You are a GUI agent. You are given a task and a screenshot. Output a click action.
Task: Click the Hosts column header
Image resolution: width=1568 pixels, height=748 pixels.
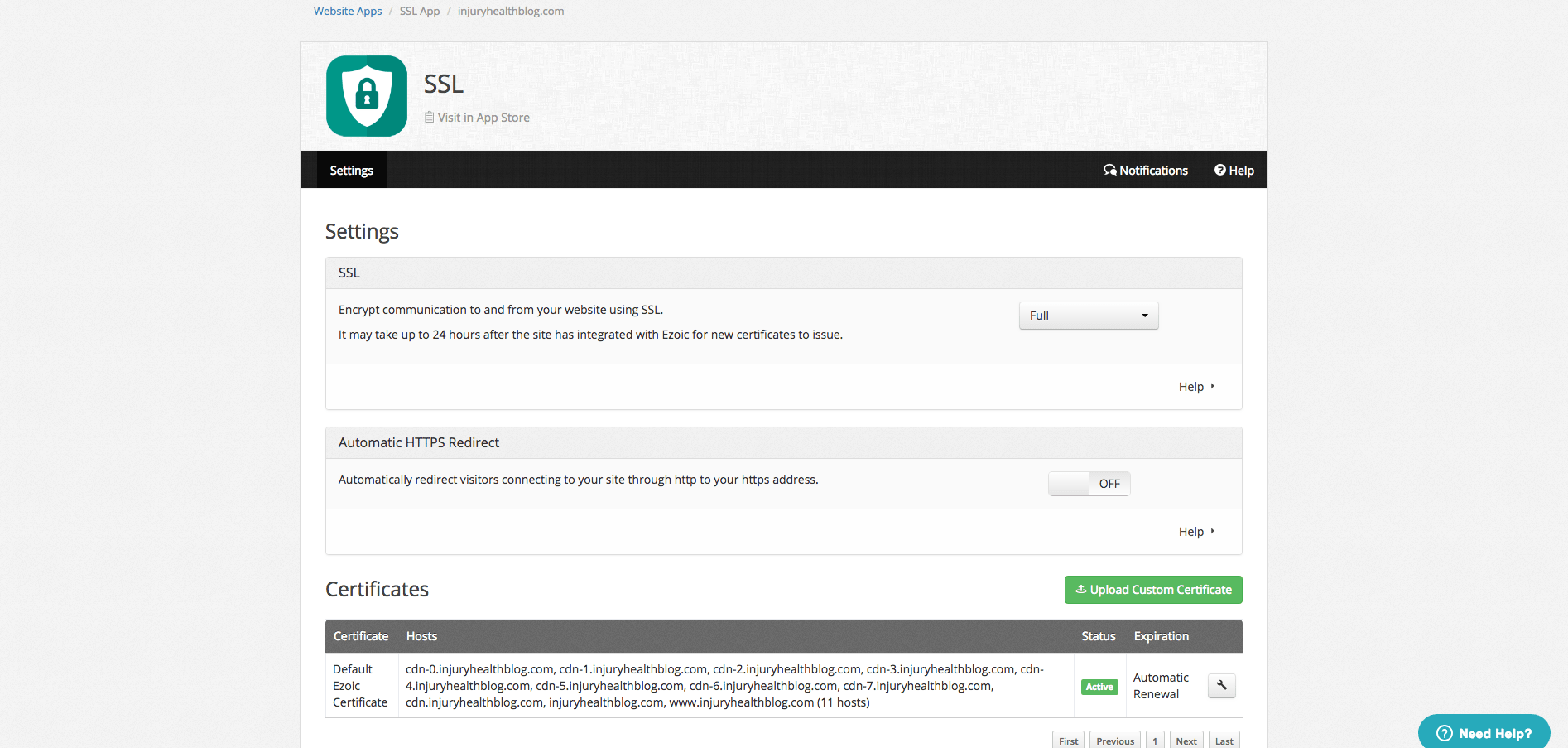(421, 636)
